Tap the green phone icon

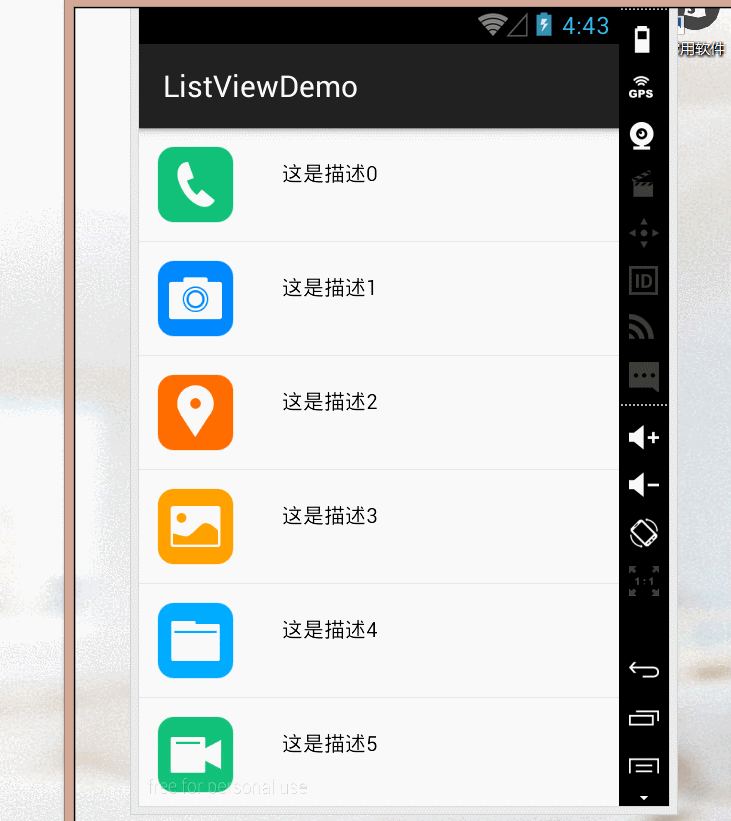click(195, 184)
